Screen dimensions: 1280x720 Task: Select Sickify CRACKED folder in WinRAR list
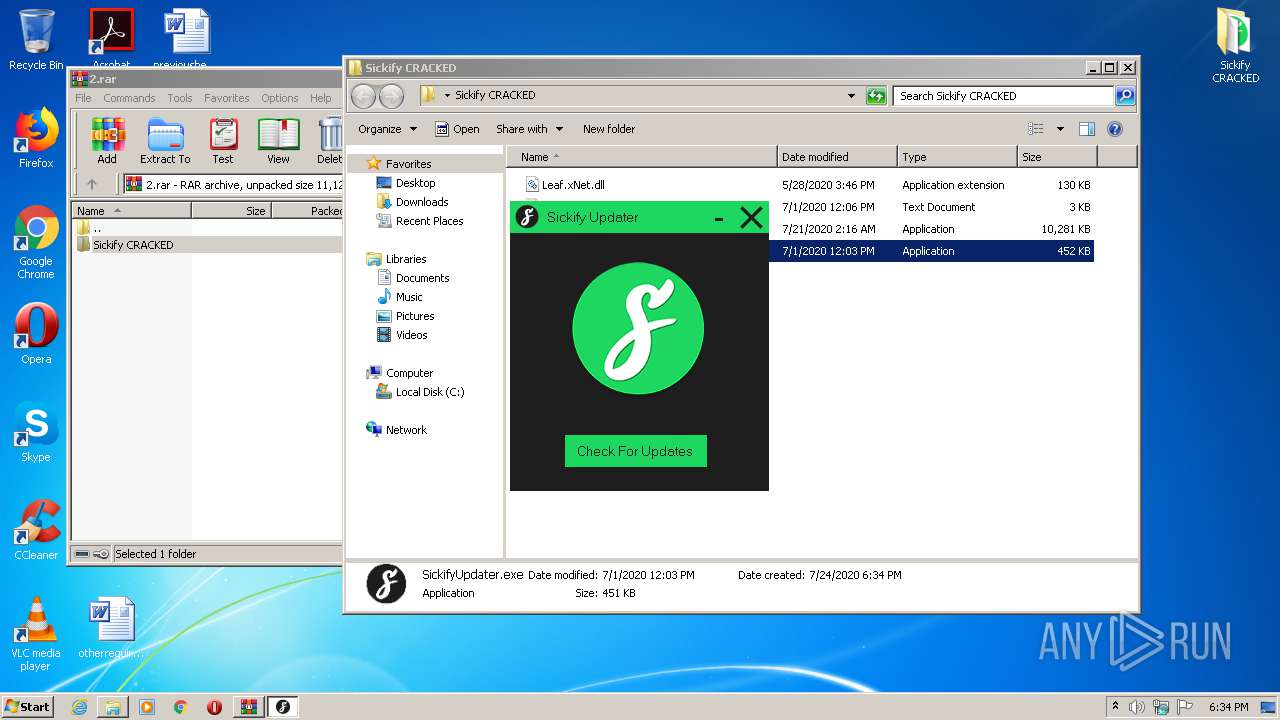[x=133, y=245]
